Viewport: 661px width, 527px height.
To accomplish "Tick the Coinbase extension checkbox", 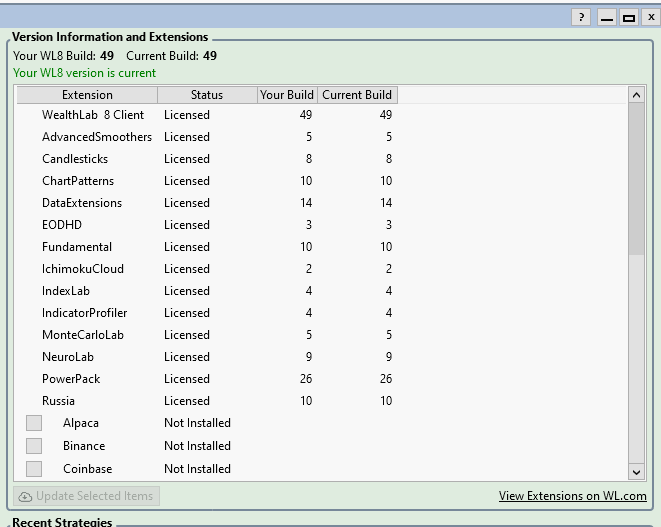I will pos(34,468).
